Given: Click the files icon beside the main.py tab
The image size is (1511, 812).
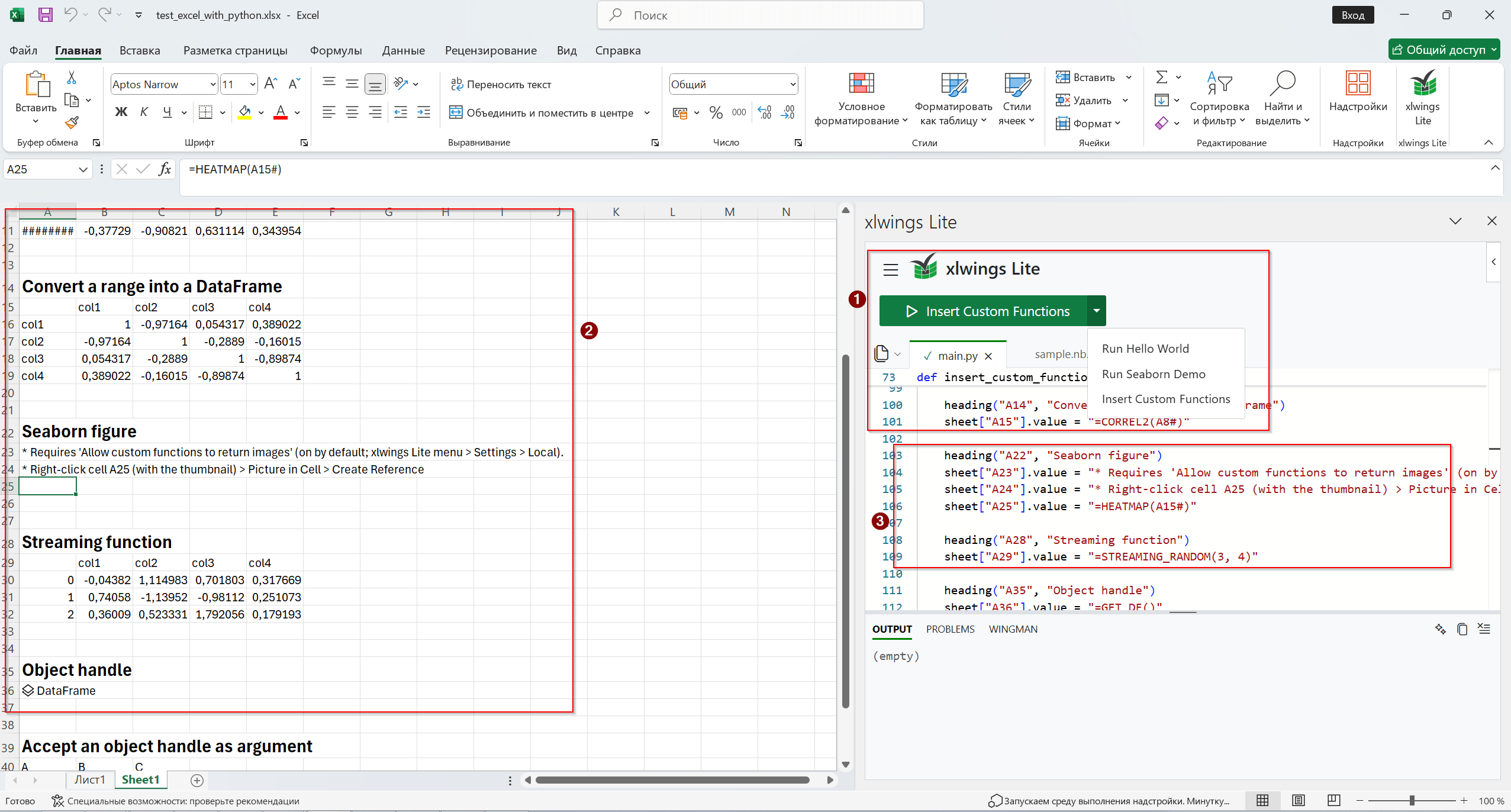Looking at the screenshot, I should pos(881,353).
